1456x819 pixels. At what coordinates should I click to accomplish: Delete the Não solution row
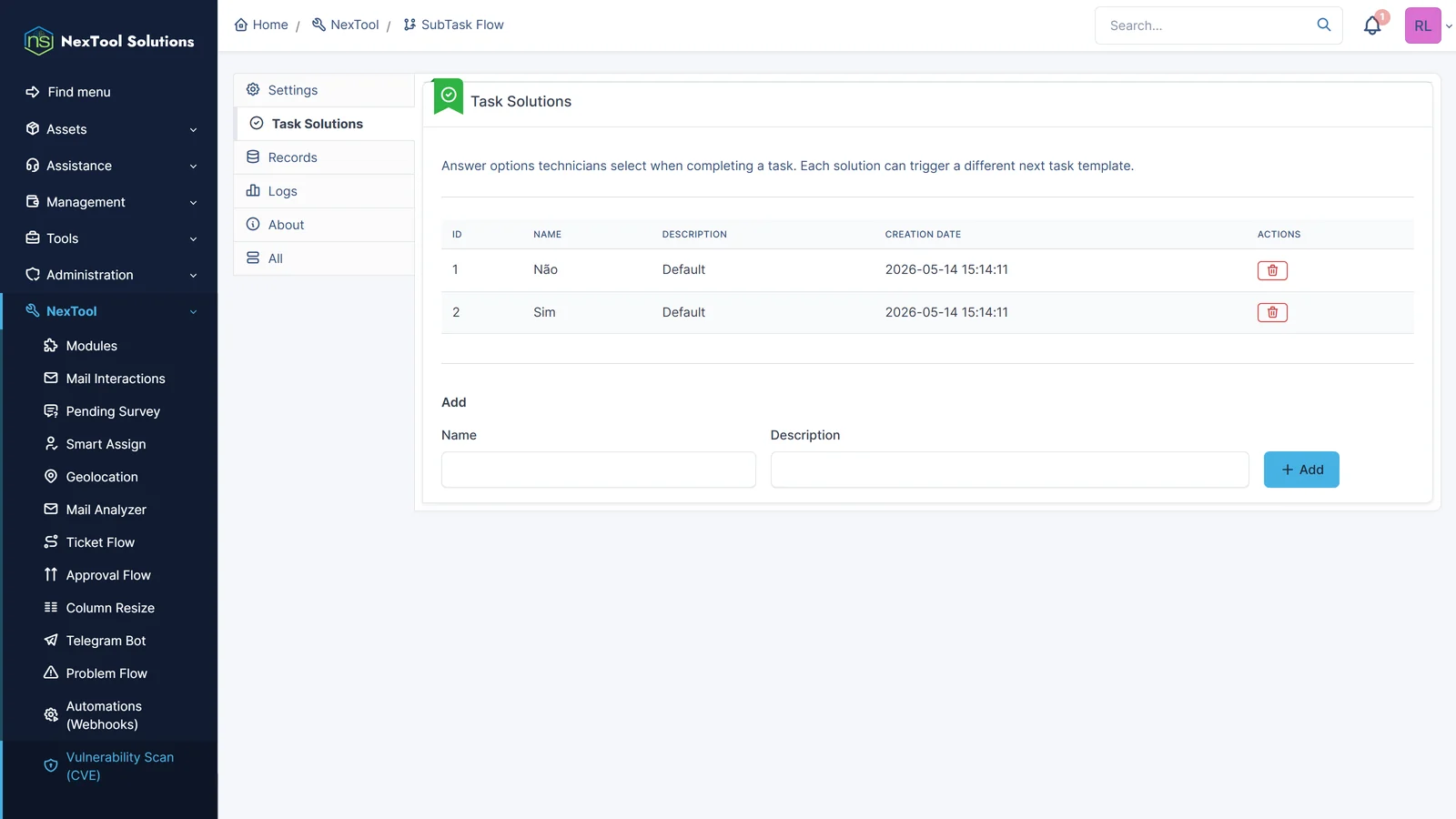(x=1272, y=270)
